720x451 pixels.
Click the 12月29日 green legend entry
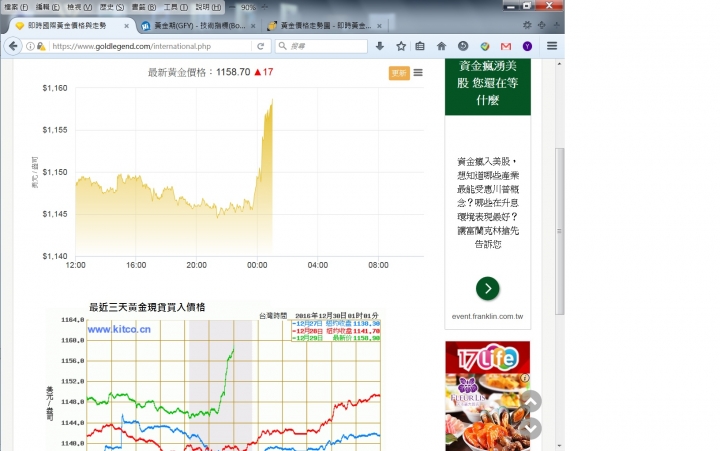coord(336,338)
